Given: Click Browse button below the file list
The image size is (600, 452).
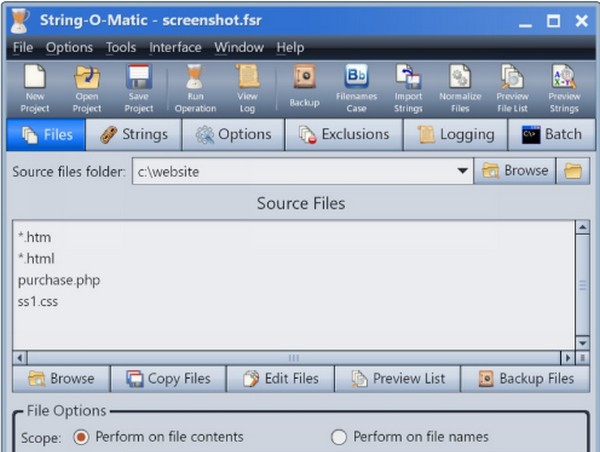Looking at the screenshot, I should (61, 379).
